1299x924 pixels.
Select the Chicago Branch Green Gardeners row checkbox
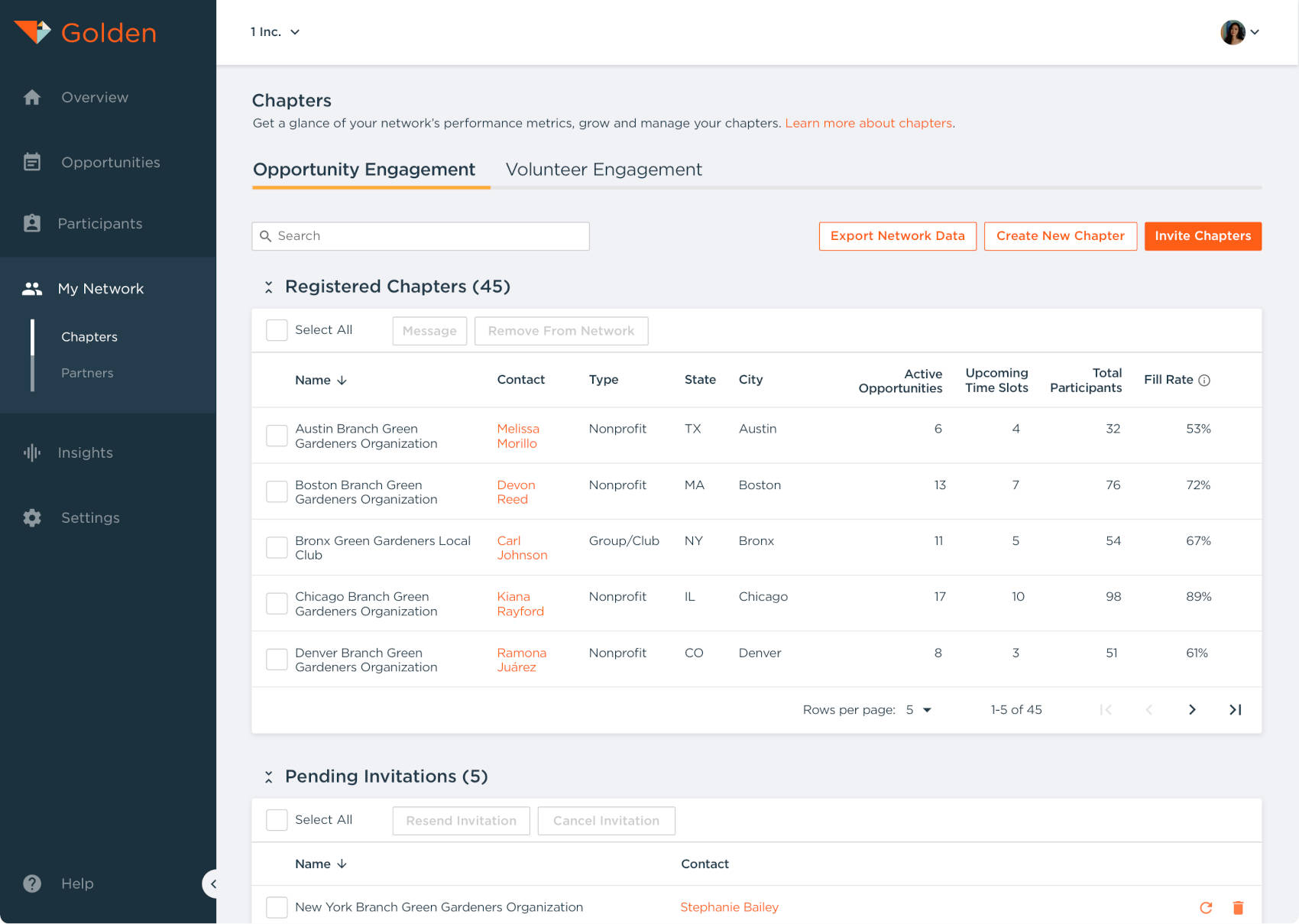pos(277,604)
